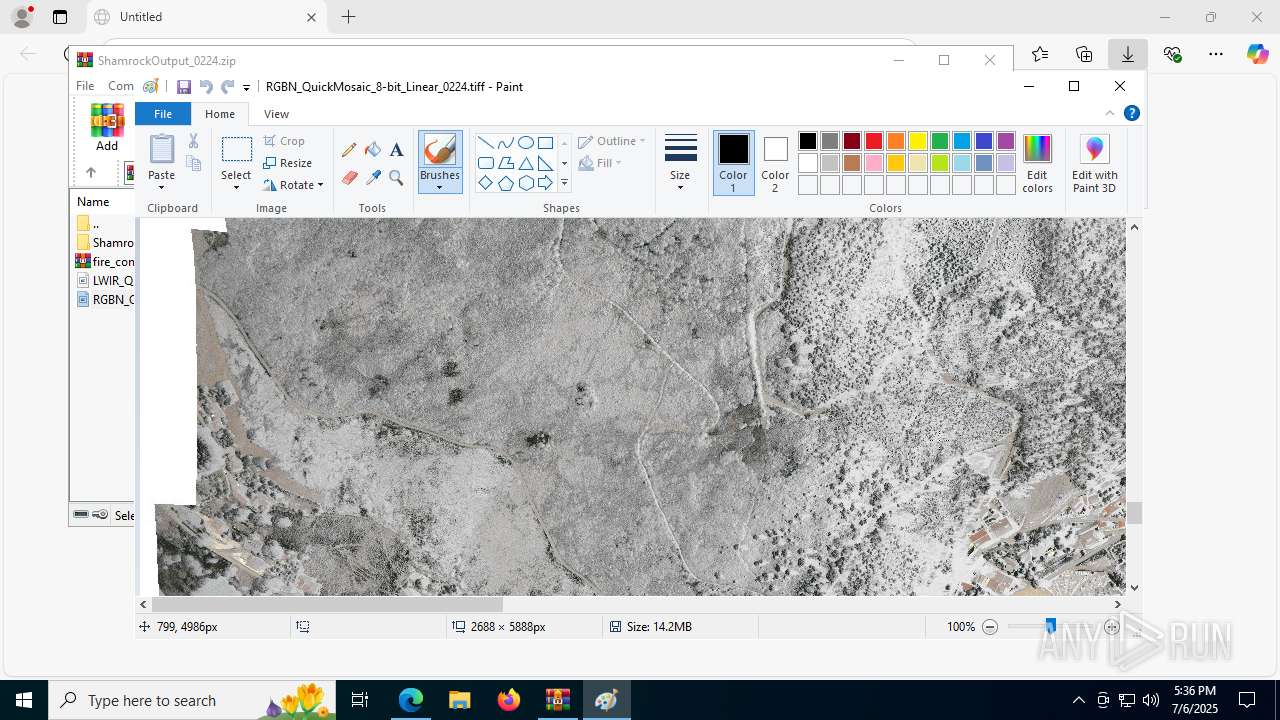Viewport: 1280px width, 720px height.
Task: Open the File menu in Paint
Action: 163,114
